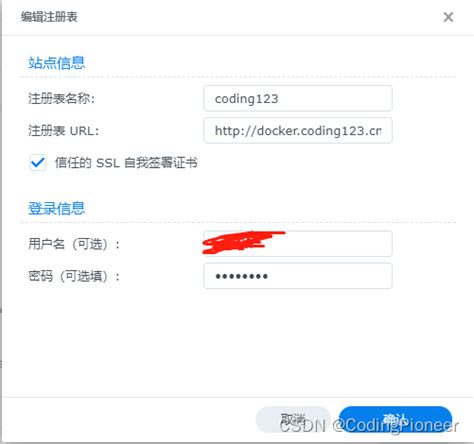Toggle the 信任的 SSL 自我签署证书 checkbox
This screenshot has height=444, width=474.
tap(37, 163)
